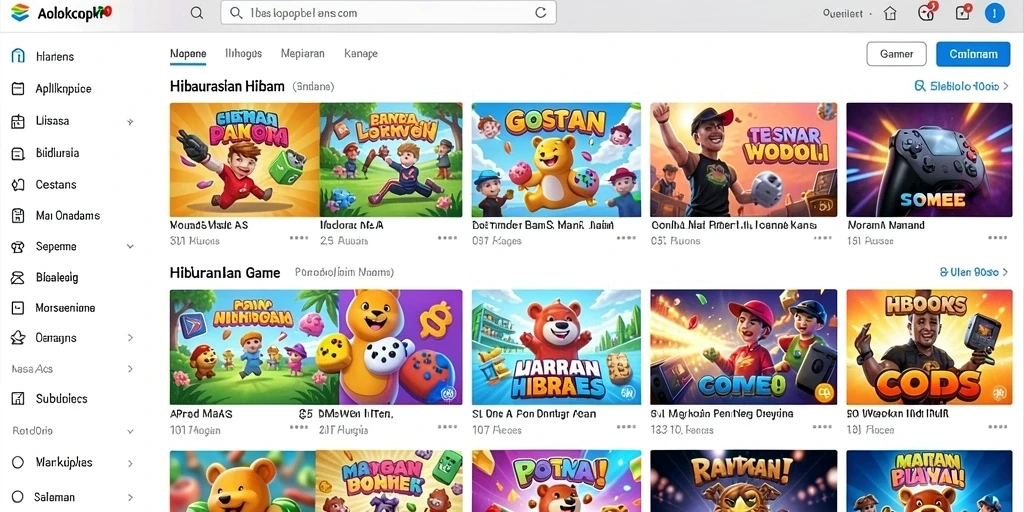Switch to the Ilihogus tab
Image resolution: width=1024 pixels, height=512 pixels.
[243, 54]
